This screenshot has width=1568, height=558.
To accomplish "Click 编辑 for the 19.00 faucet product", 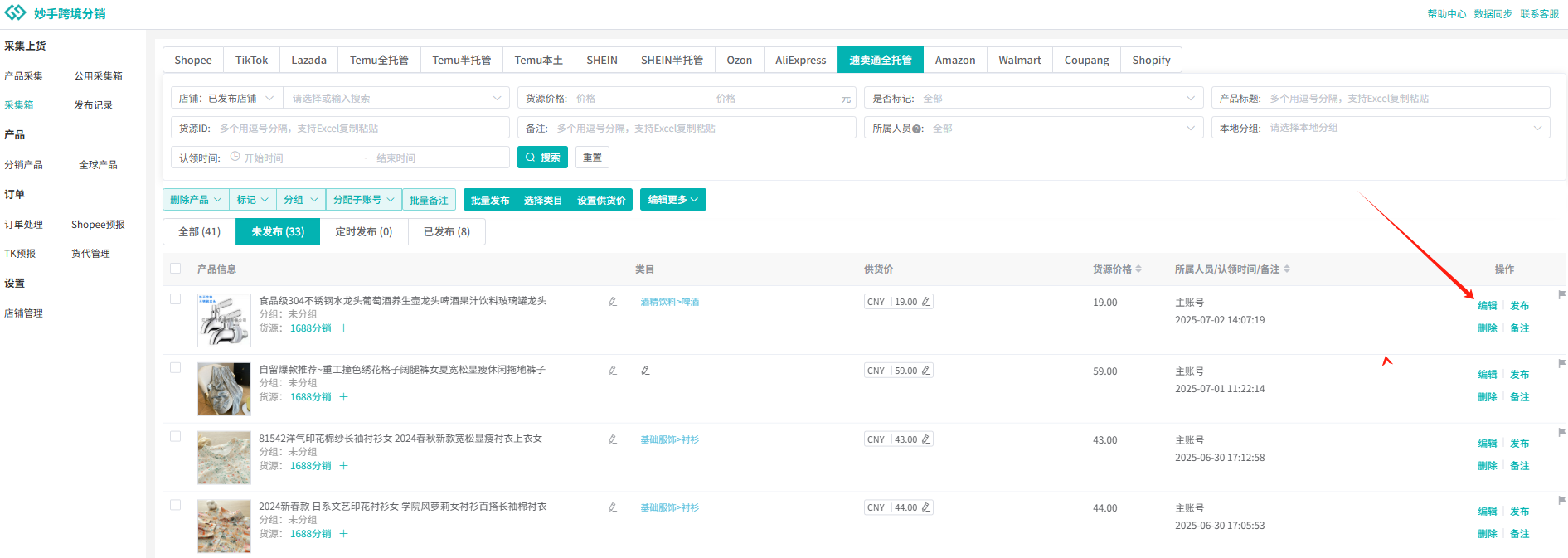I will (x=1488, y=306).
